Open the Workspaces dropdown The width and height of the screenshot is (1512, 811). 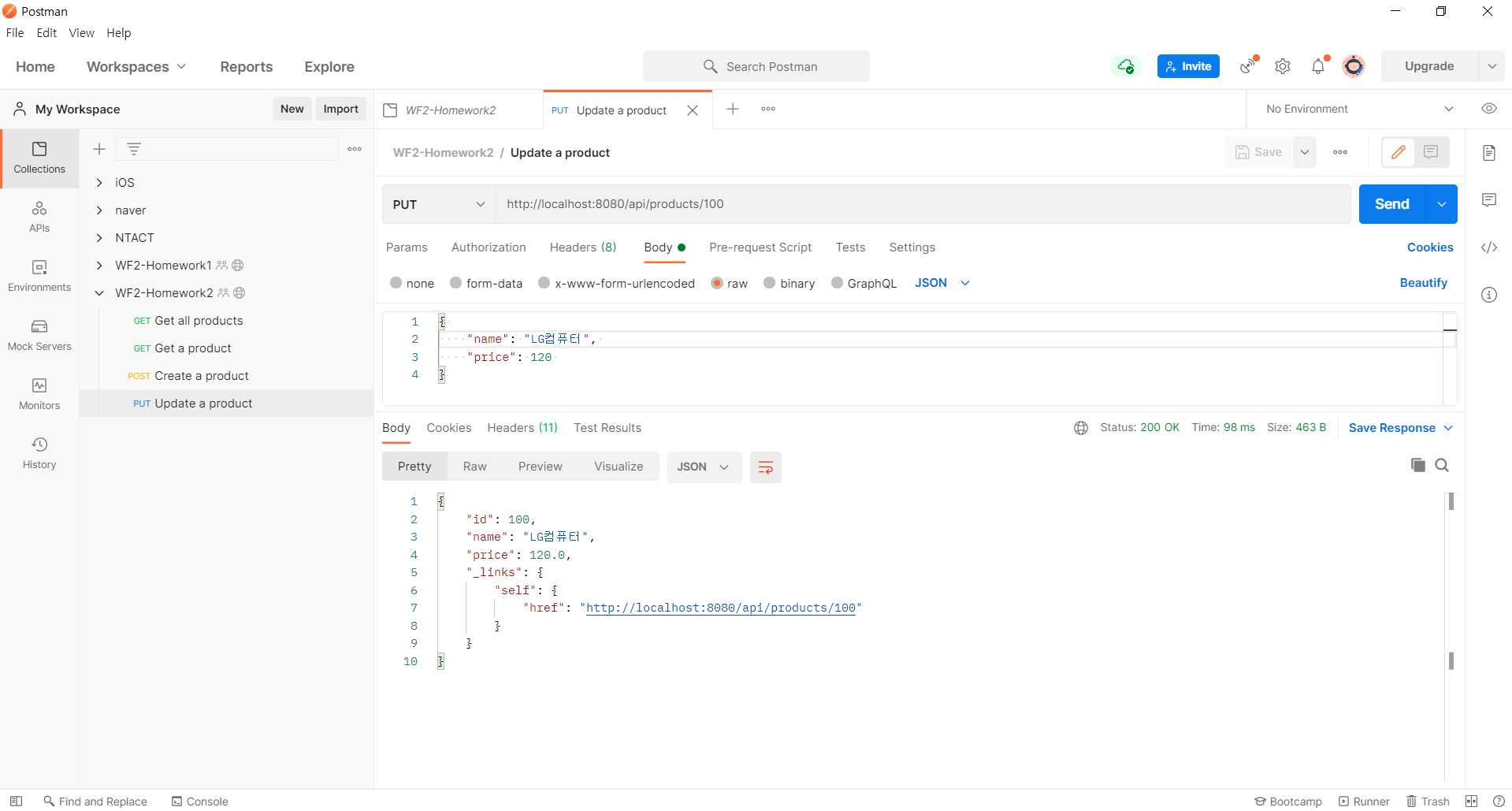[x=136, y=67]
